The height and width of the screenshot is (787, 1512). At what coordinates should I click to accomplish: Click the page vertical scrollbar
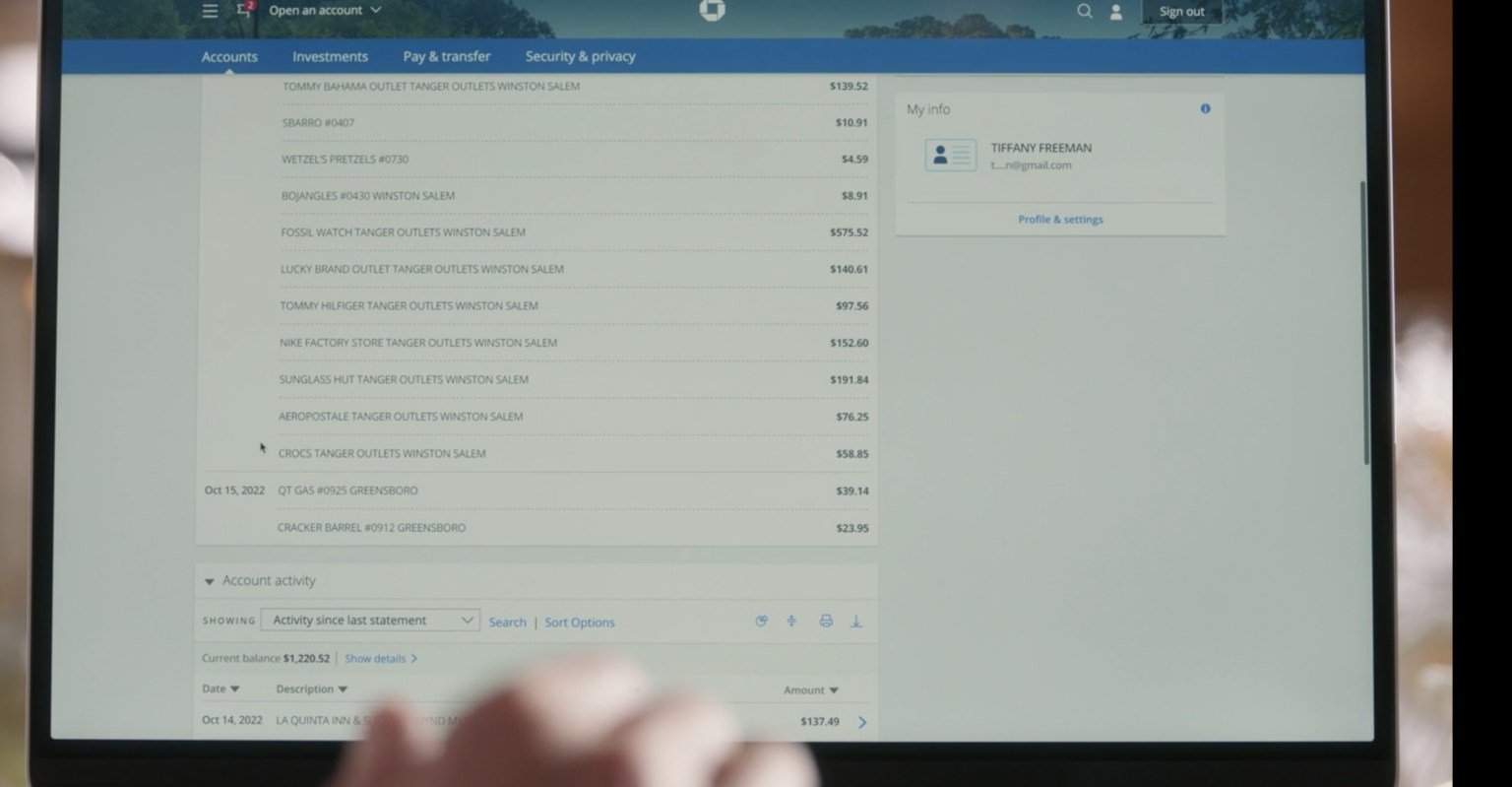click(x=1365, y=325)
